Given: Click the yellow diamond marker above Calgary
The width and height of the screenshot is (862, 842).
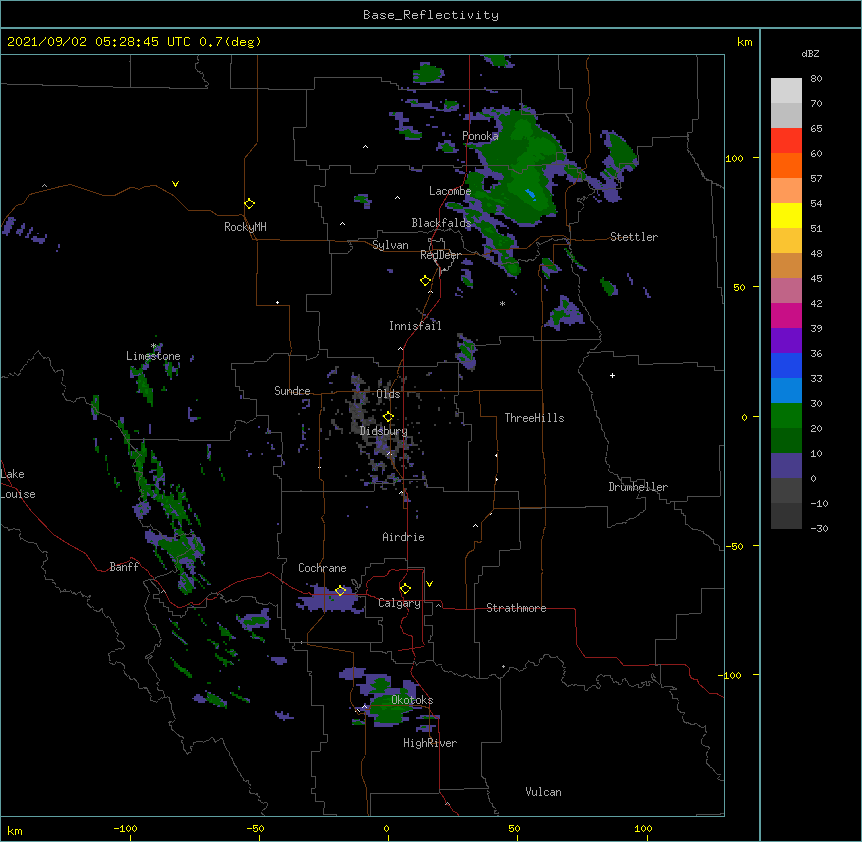Looking at the screenshot, I should [405, 589].
